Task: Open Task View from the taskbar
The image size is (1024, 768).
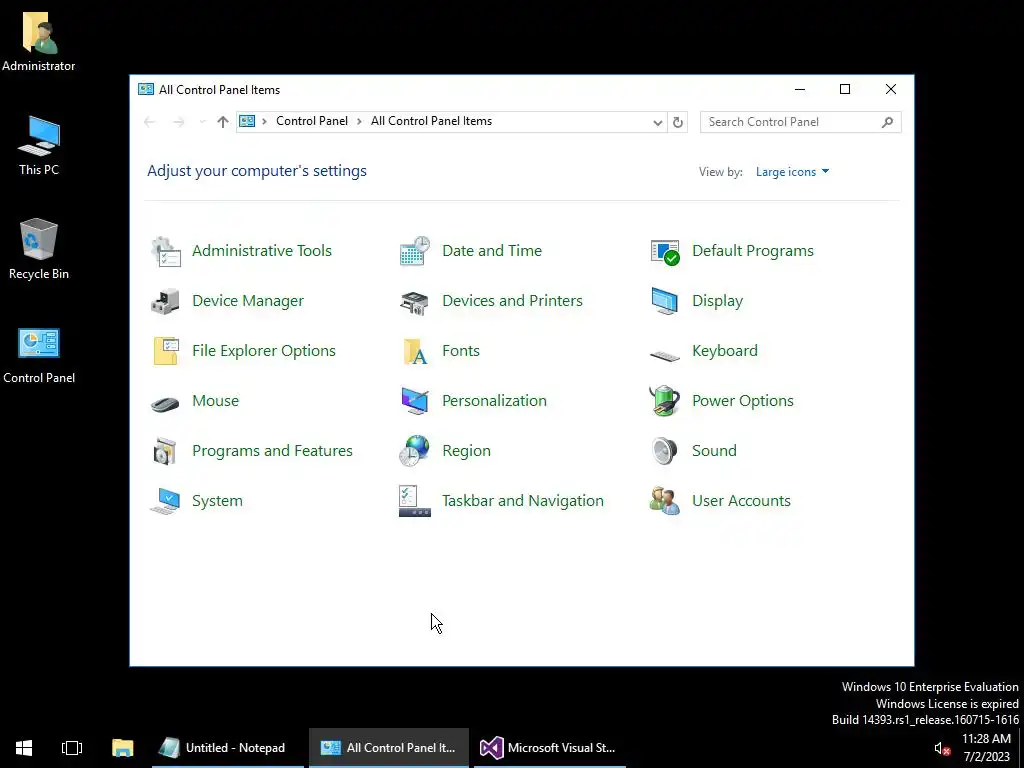Action: pos(72,748)
